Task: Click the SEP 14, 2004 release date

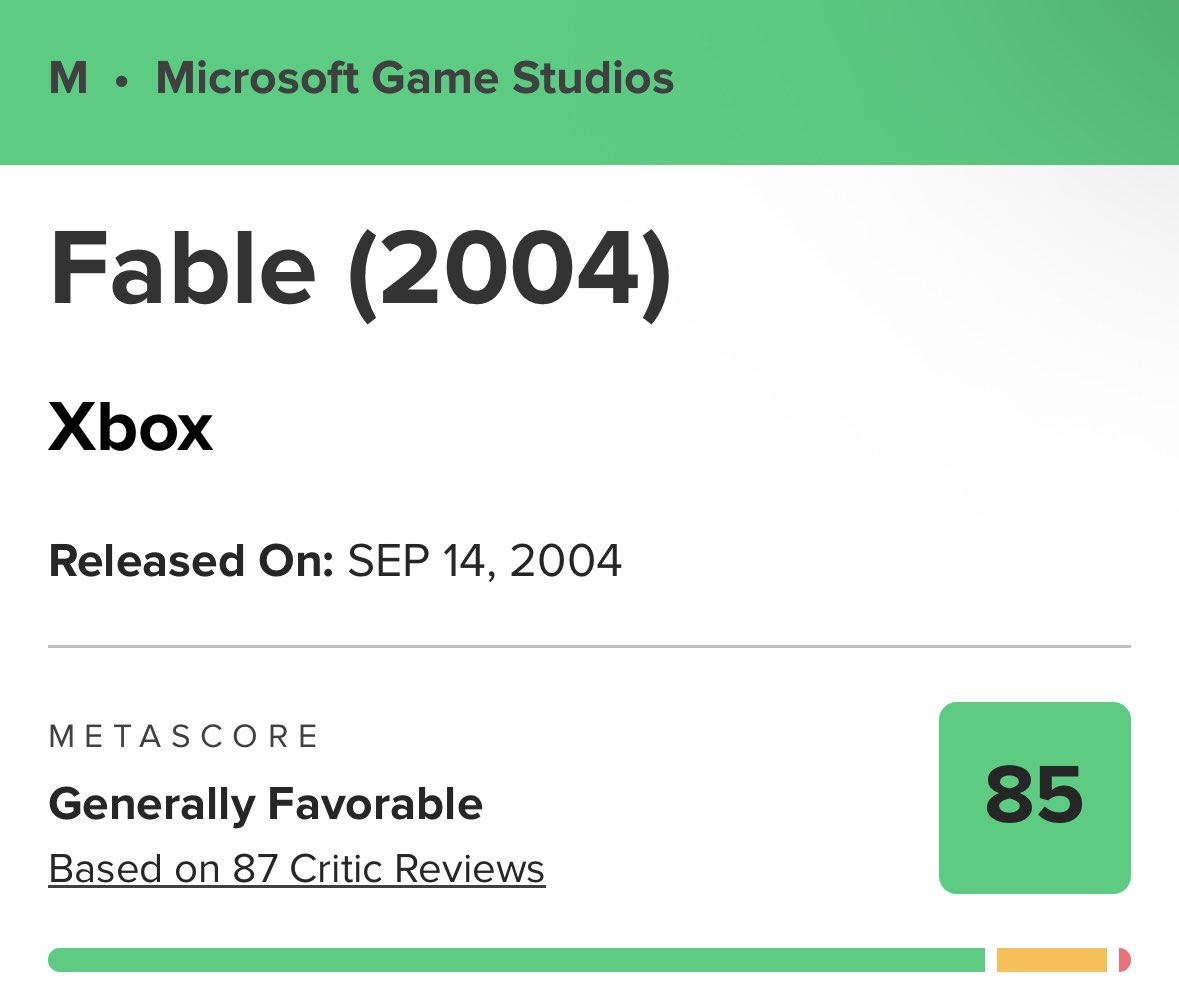Action: (x=484, y=561)
